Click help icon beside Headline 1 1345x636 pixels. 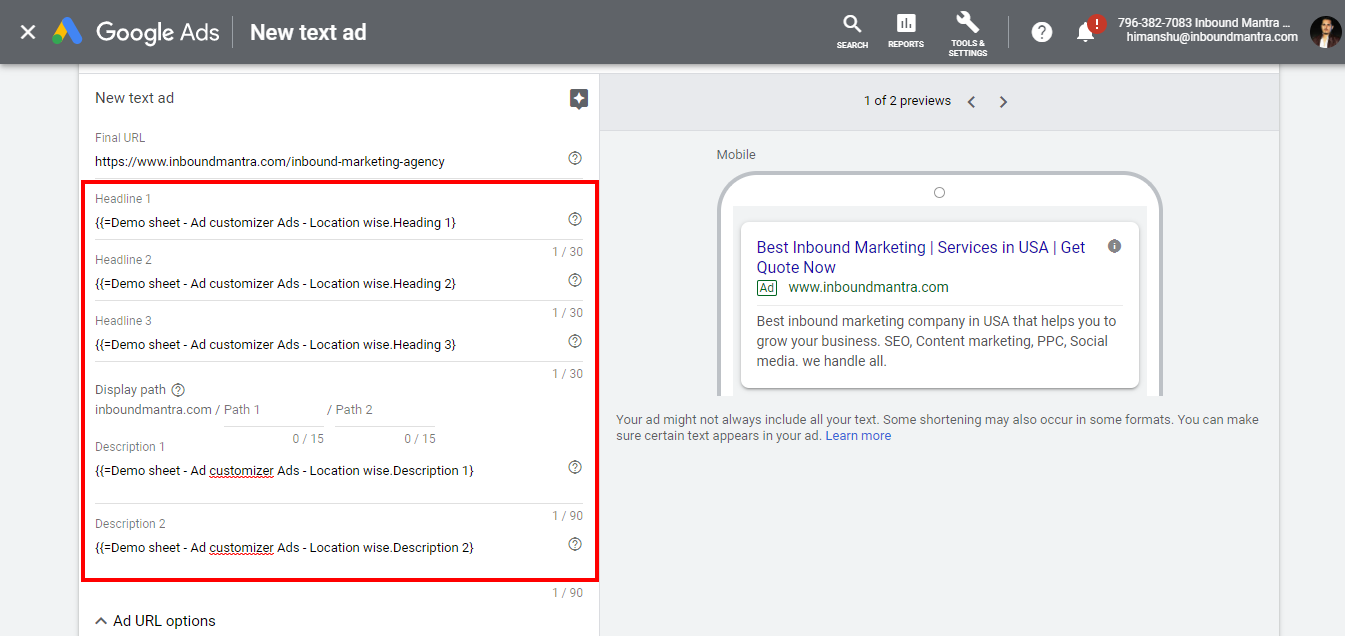[x=575, y=219]
